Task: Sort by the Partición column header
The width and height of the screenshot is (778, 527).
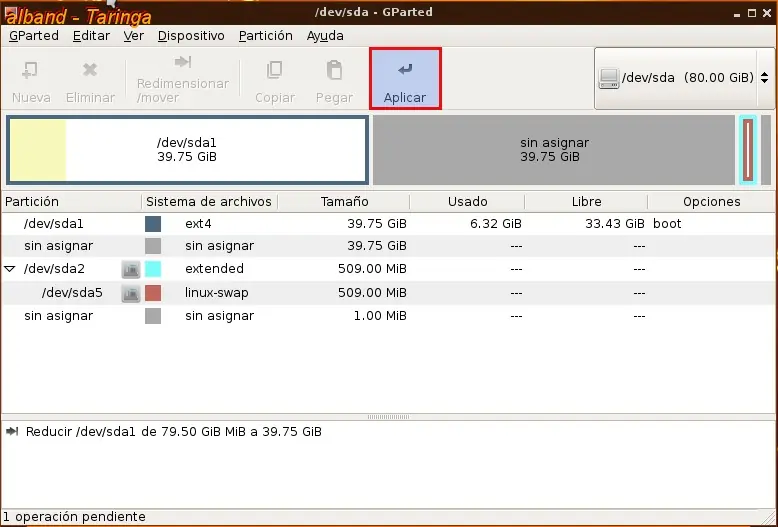Action: [x=71, y=201]
